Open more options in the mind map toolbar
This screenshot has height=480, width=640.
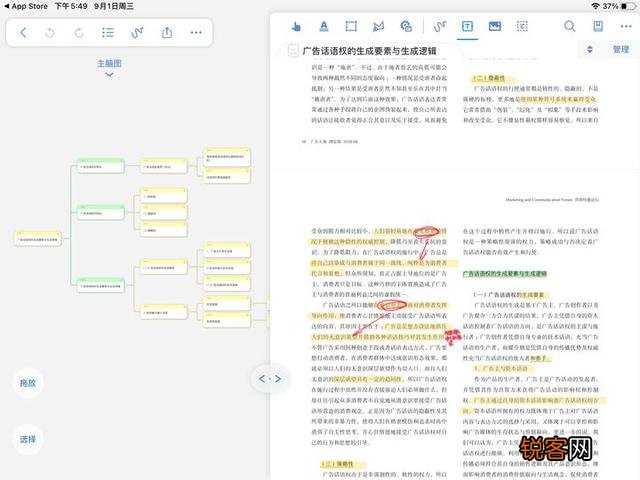(x=196, y=33)
